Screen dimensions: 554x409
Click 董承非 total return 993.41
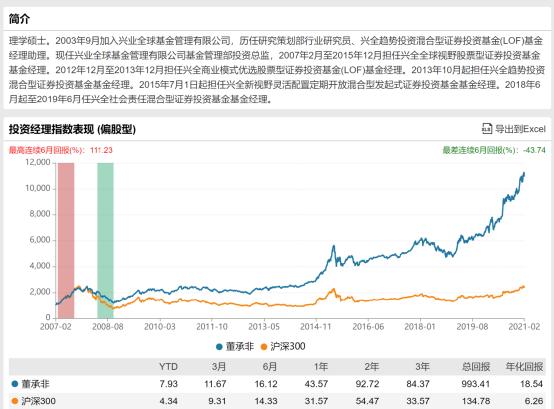[x=475, y=384]
